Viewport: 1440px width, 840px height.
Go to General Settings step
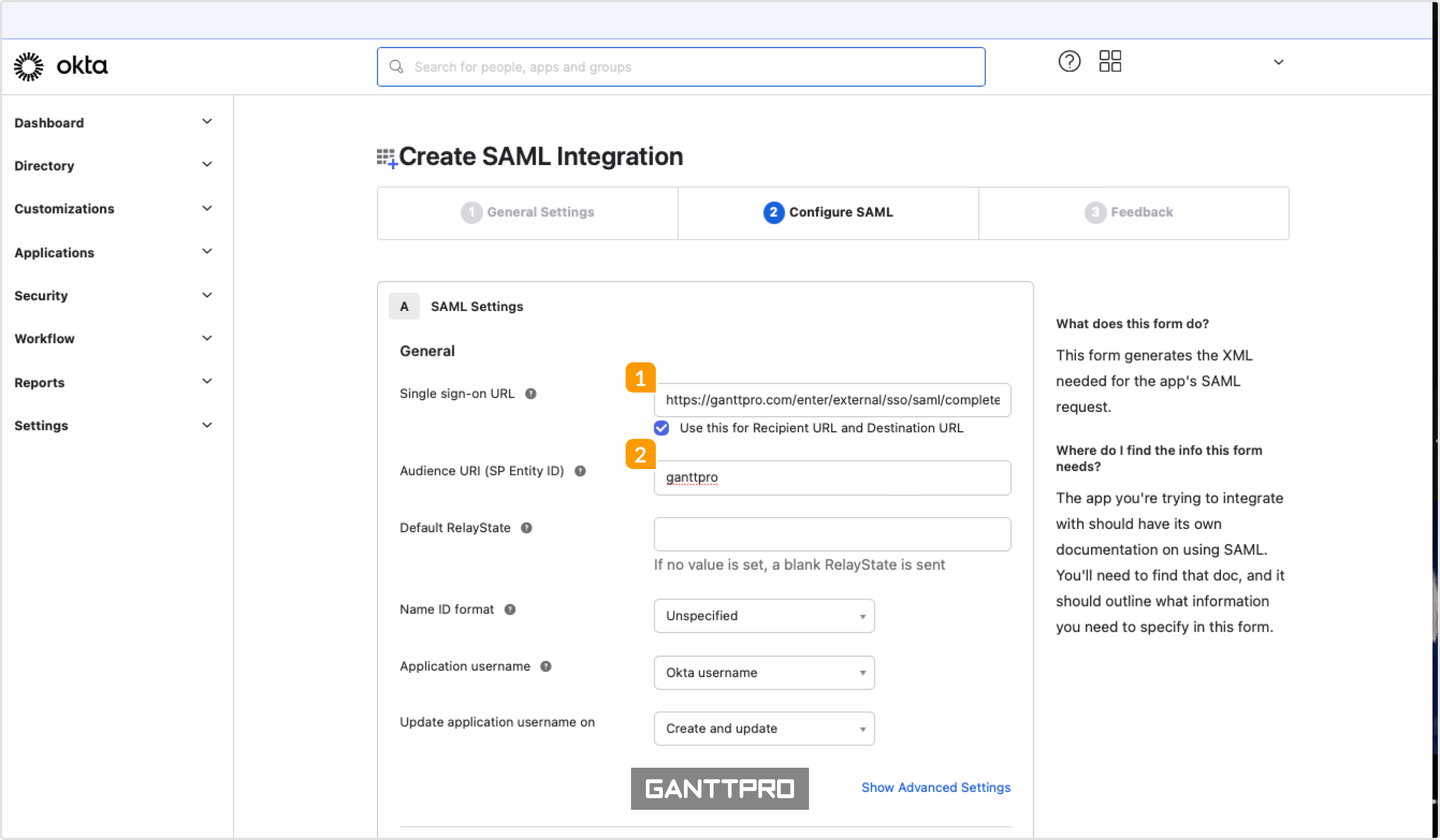point(527,212)
